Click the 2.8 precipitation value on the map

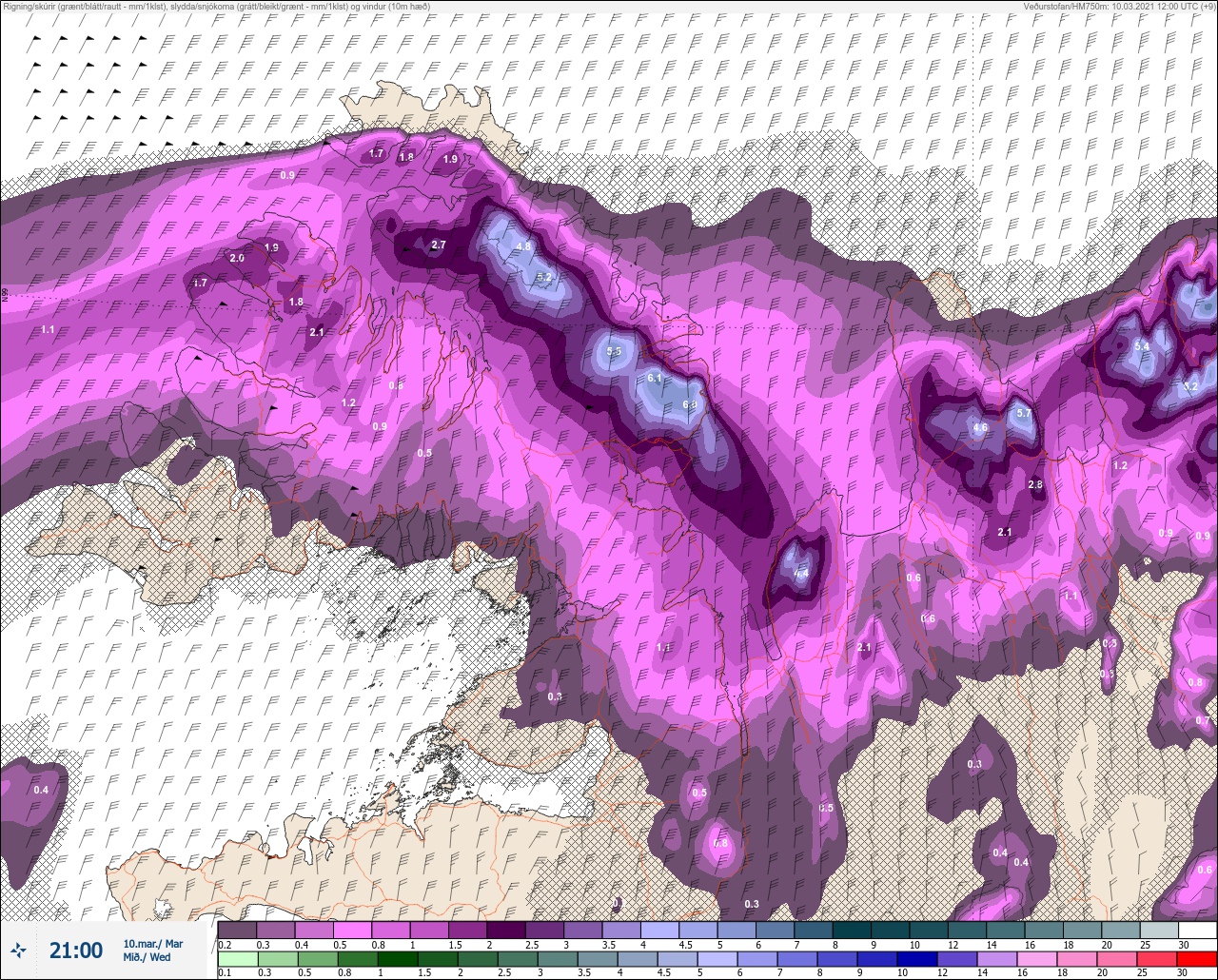(x=1036, y=484)
